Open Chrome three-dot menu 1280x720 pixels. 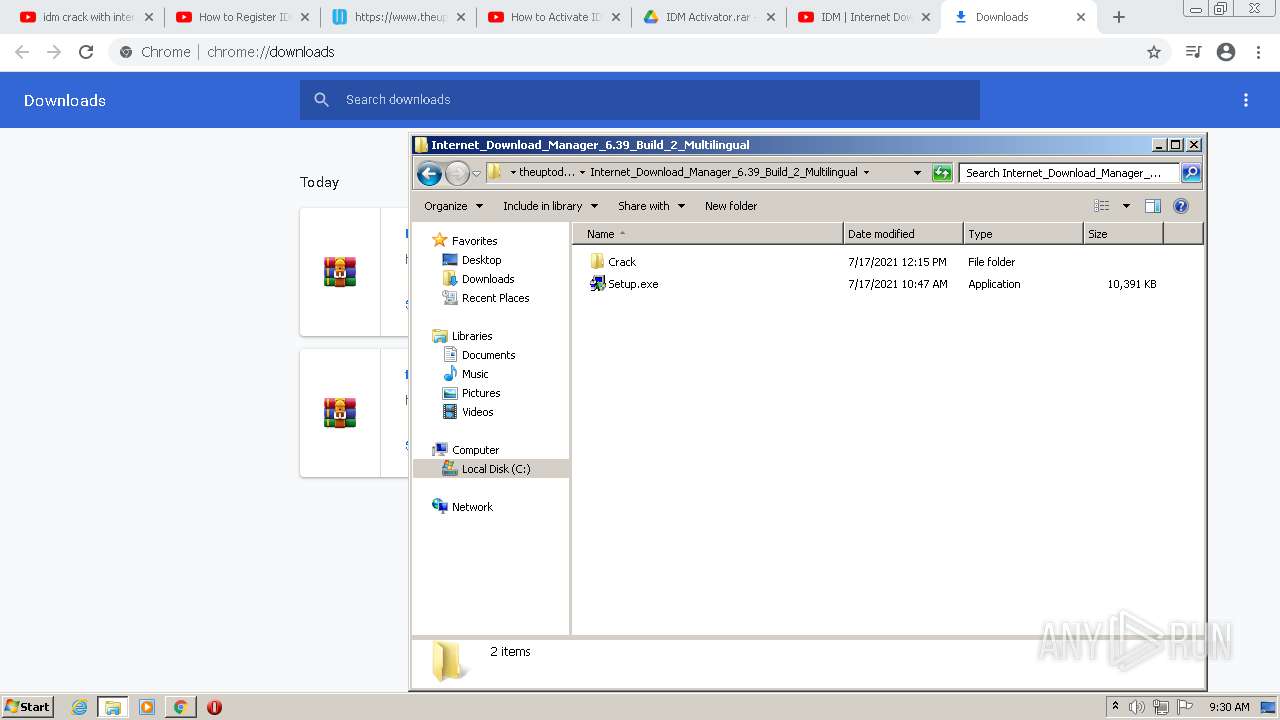[x=1259, y=52]
